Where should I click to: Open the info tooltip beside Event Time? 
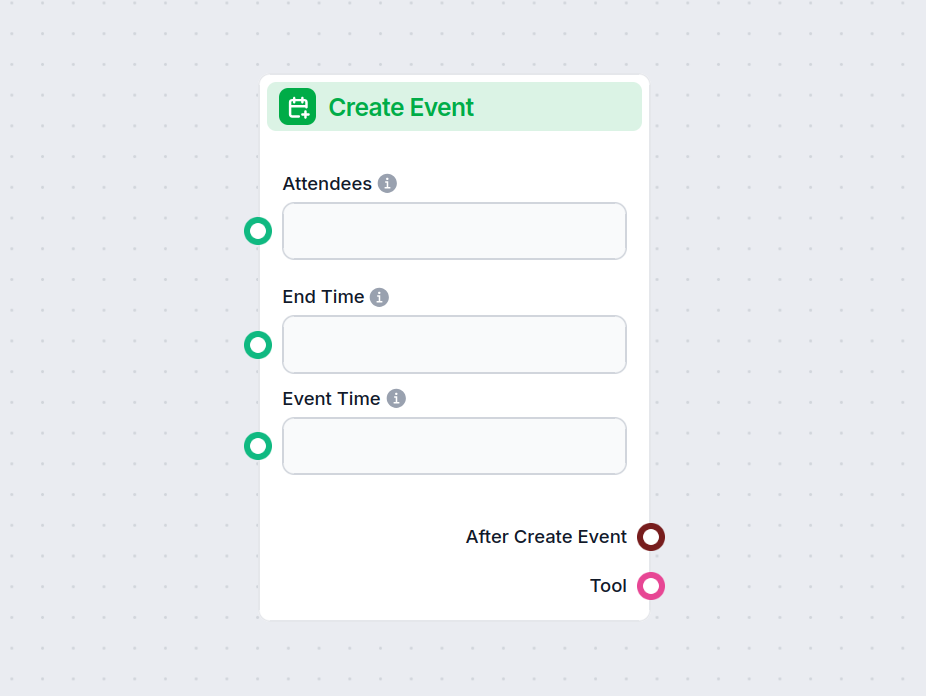click(396, 398)
